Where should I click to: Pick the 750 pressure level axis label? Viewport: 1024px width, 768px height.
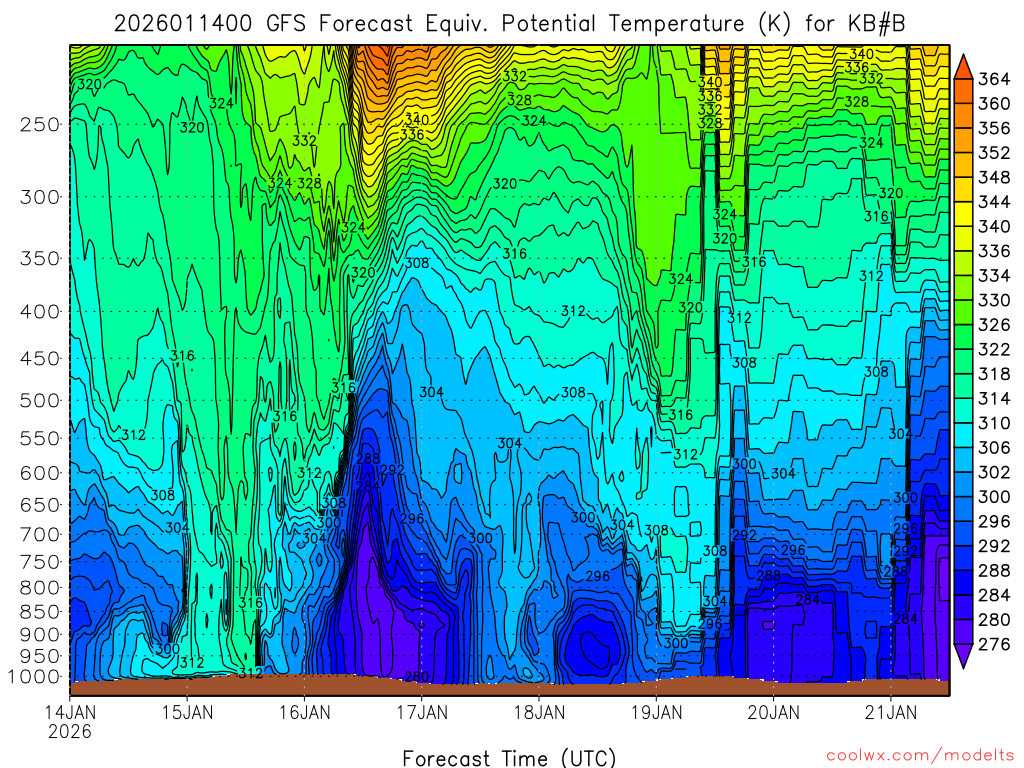(x=40, y=562)
